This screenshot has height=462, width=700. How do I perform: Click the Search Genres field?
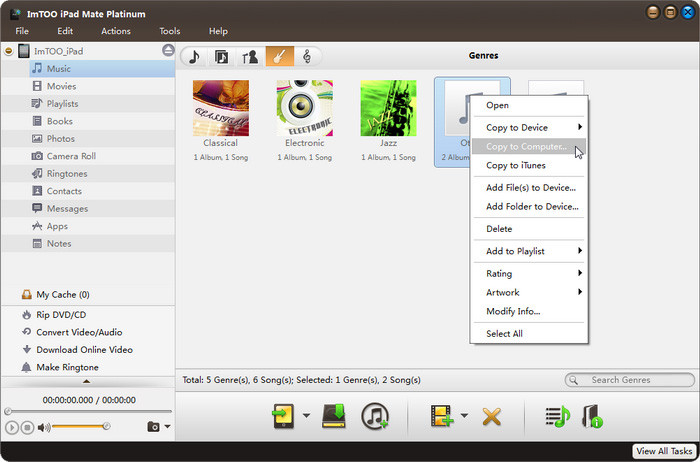tap(629, 380)
